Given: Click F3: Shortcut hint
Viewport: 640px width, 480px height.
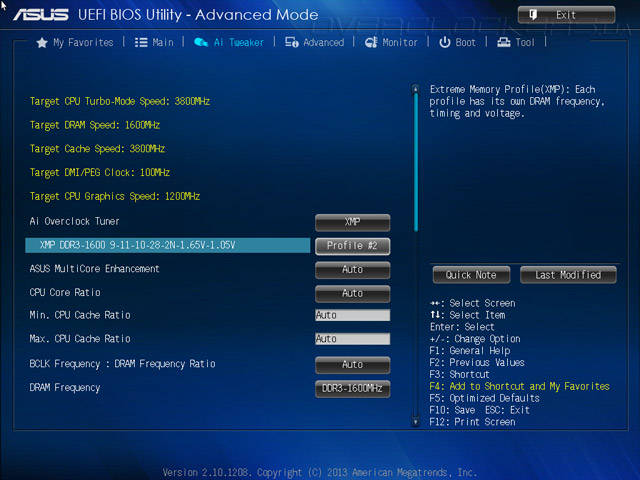Looking at the screenshot, I should [x=459, y=375].
